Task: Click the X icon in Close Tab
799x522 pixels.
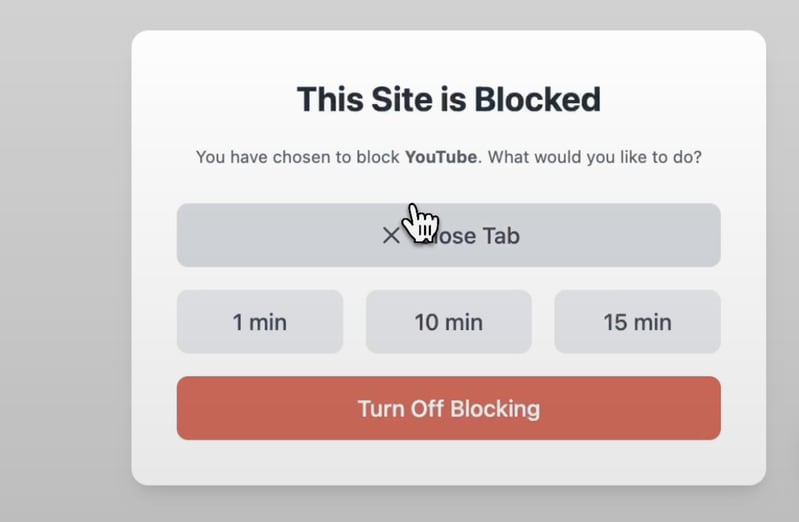Action: pos(390,236)
